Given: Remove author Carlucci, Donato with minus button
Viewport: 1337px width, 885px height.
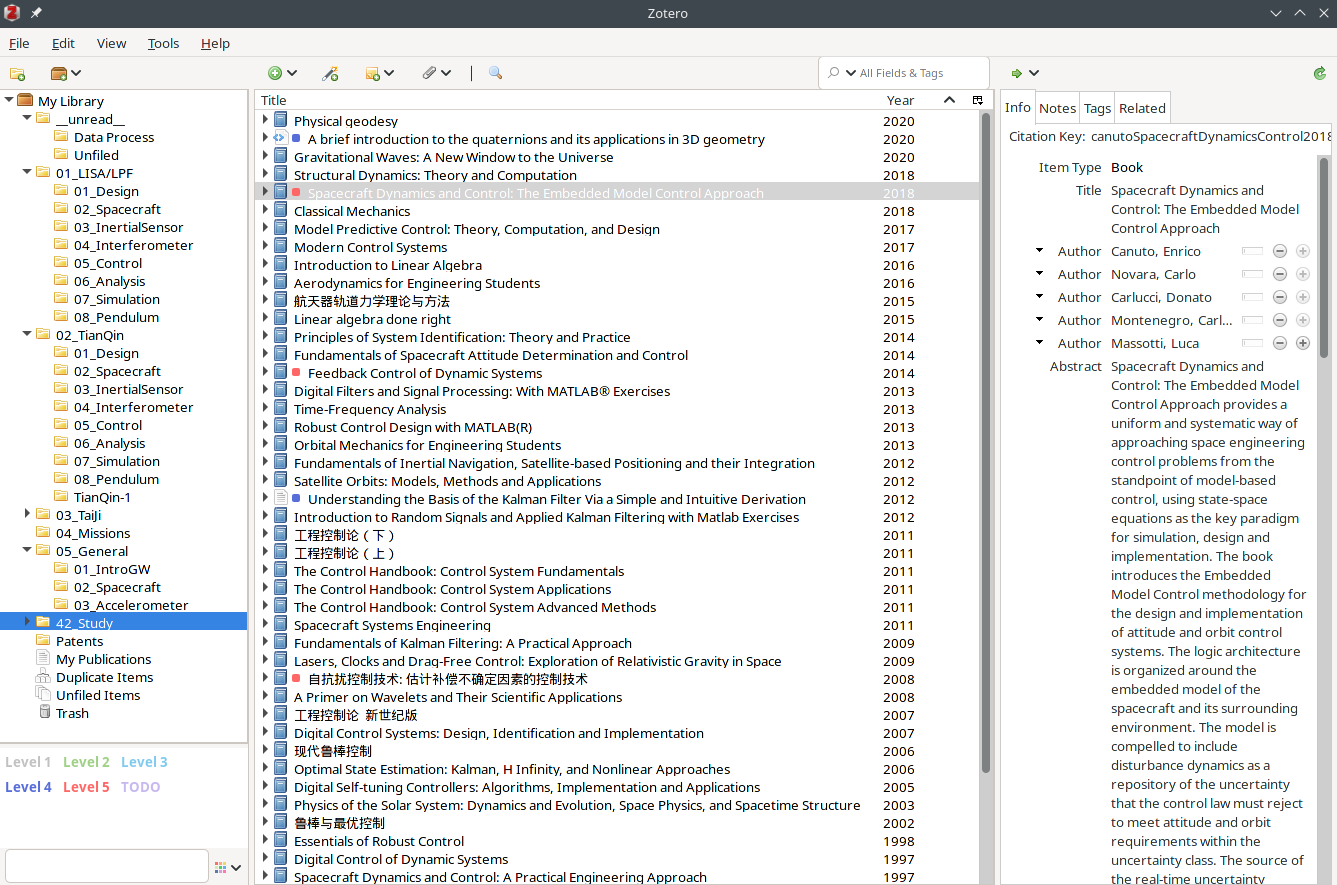Looking at the screenshot, I should coord(1279,297).
